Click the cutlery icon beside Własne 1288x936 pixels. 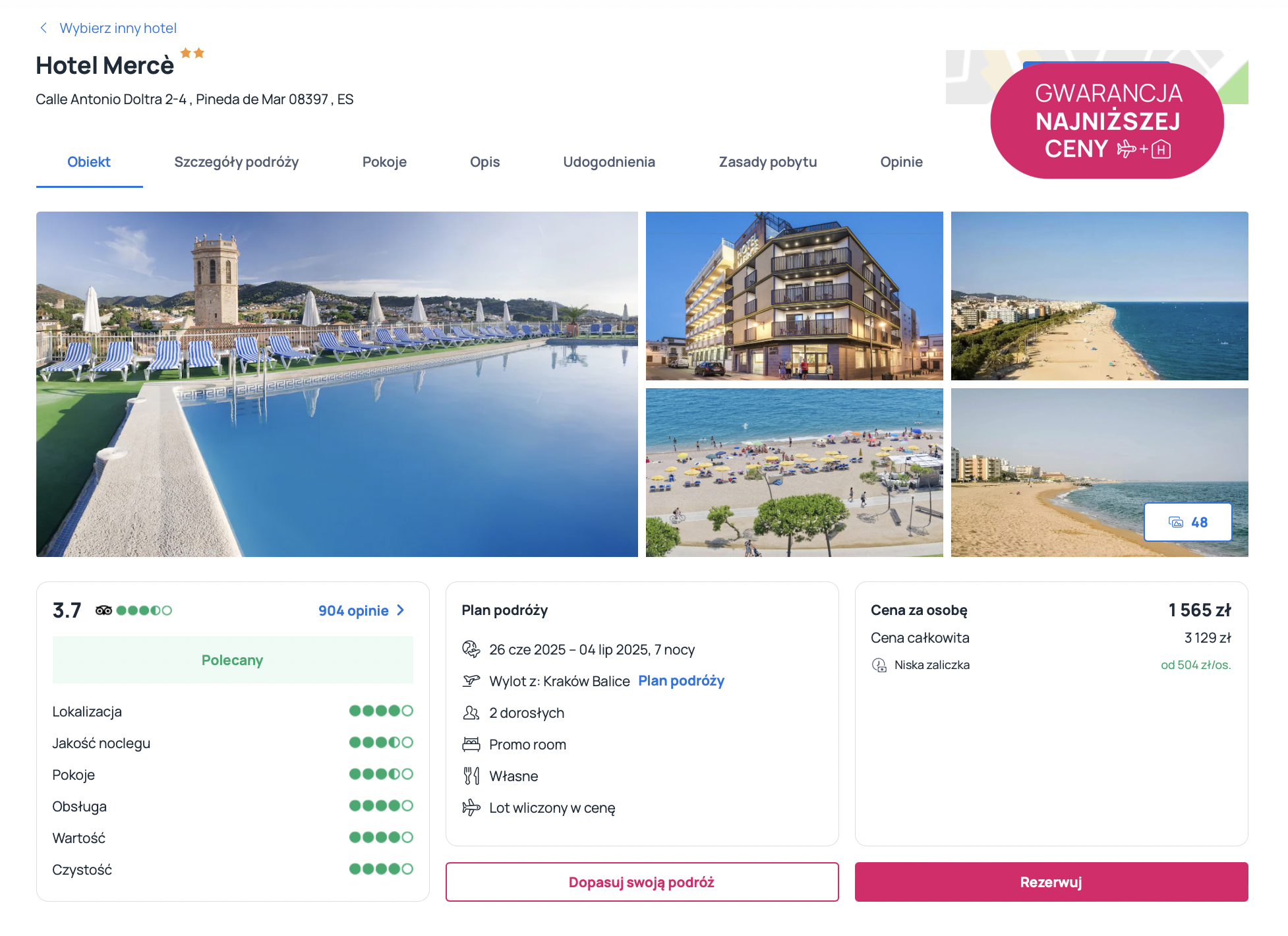click(471, 776)
